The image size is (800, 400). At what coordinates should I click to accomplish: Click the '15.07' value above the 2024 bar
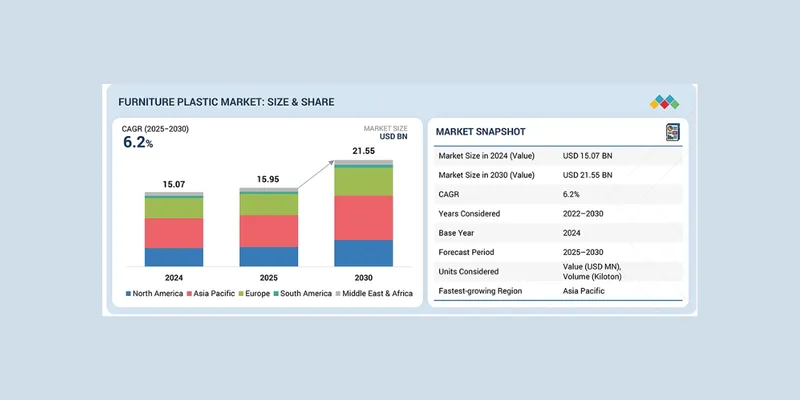[173, 184]
